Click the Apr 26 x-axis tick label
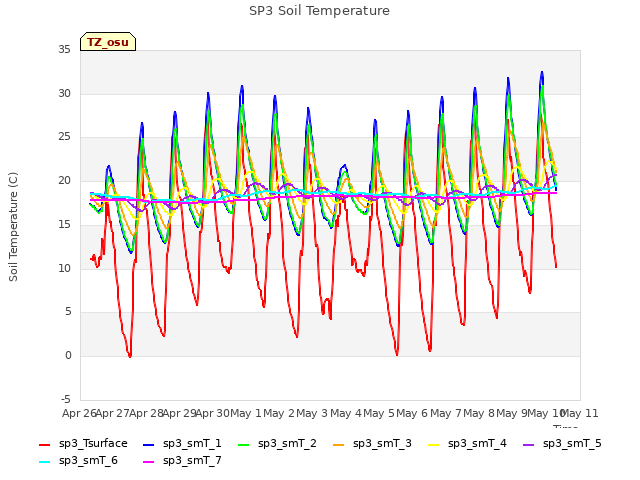This screenshot has width=640, height=480. tap(79, 413)
